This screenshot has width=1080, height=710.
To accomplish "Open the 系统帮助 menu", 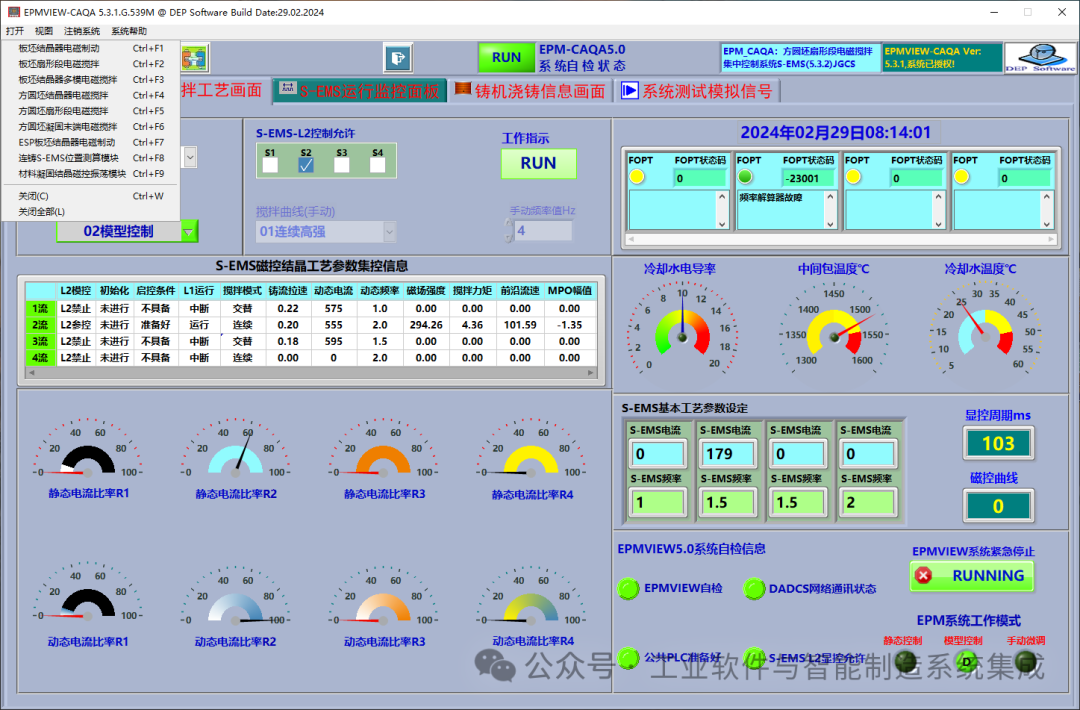I will tap(129, 31).
